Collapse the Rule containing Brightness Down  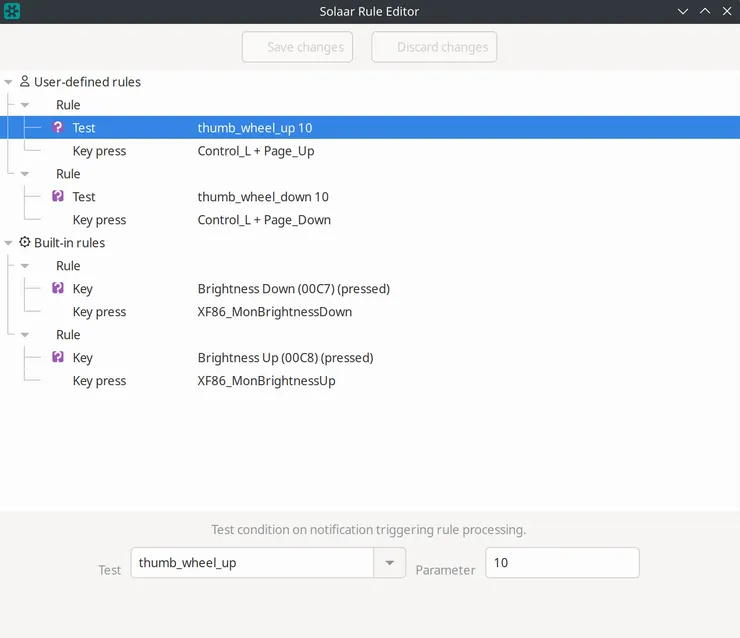click(25, 266)
